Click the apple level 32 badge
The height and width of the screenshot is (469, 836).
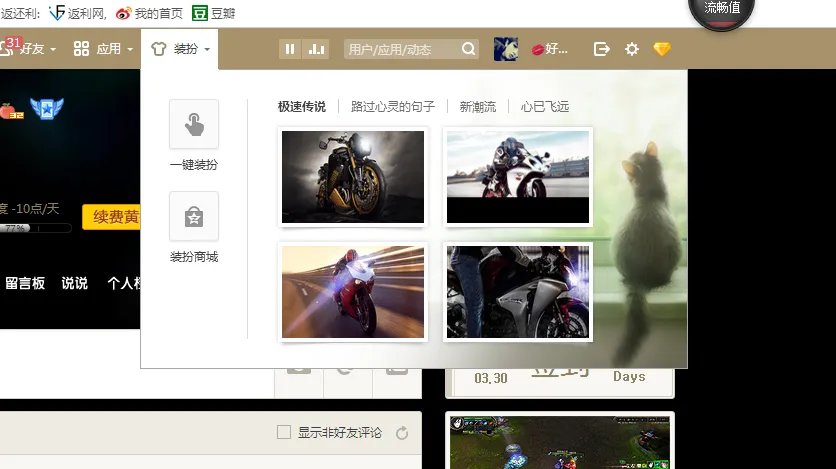click(11, 111)
